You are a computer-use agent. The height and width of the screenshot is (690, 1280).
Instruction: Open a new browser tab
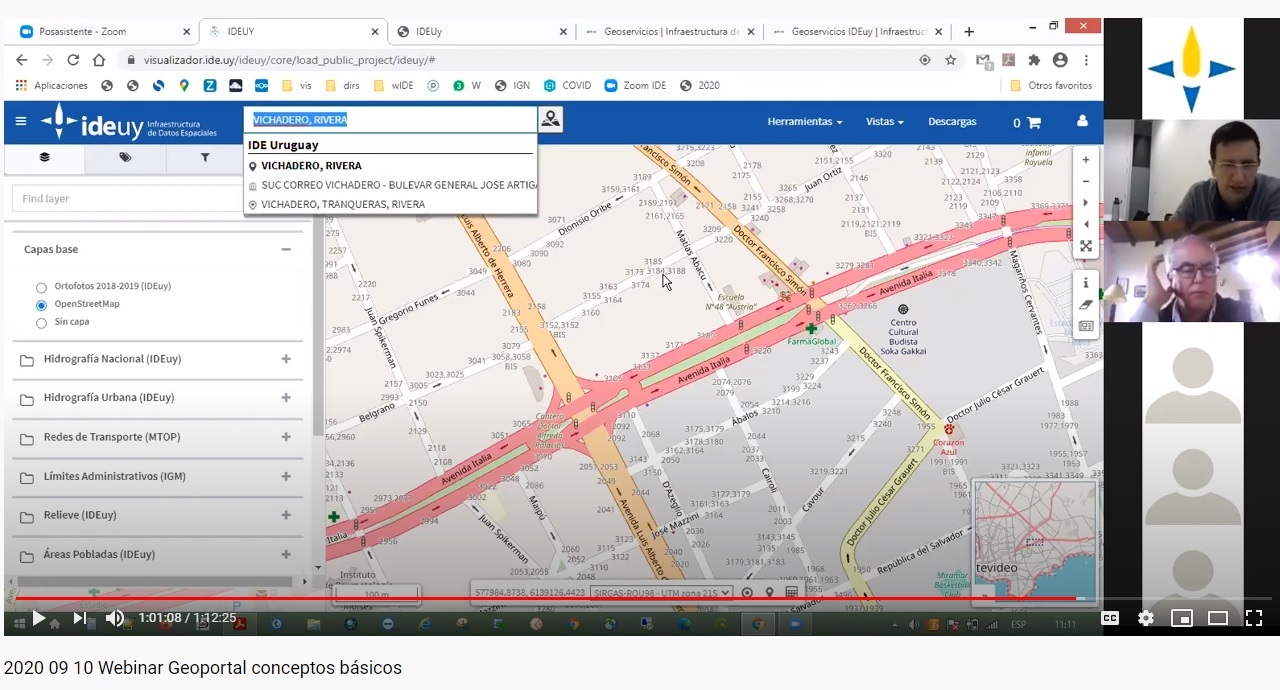pos(968,31)
